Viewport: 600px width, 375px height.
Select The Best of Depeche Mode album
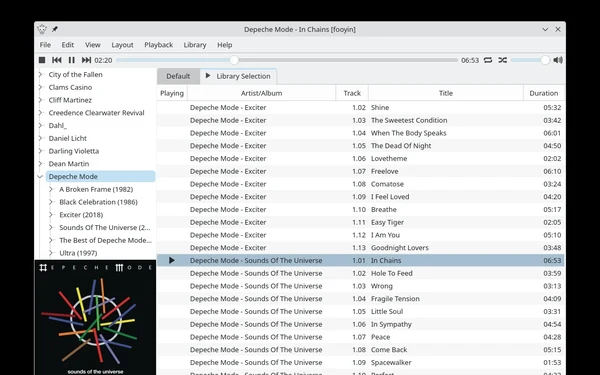[x=106, y=240]
